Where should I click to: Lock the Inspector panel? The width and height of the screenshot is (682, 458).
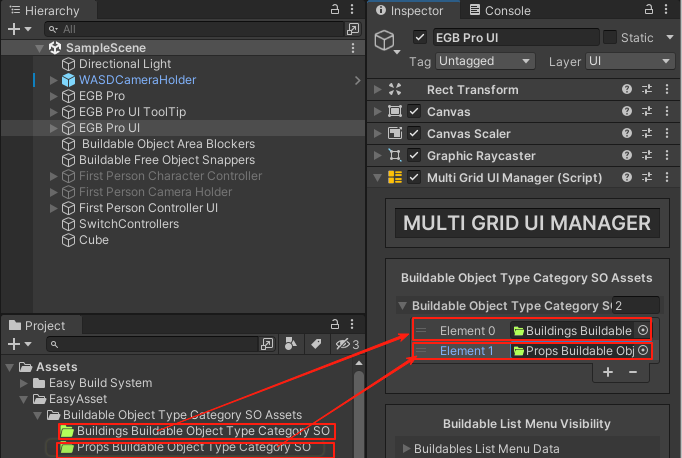click(649, 9)
